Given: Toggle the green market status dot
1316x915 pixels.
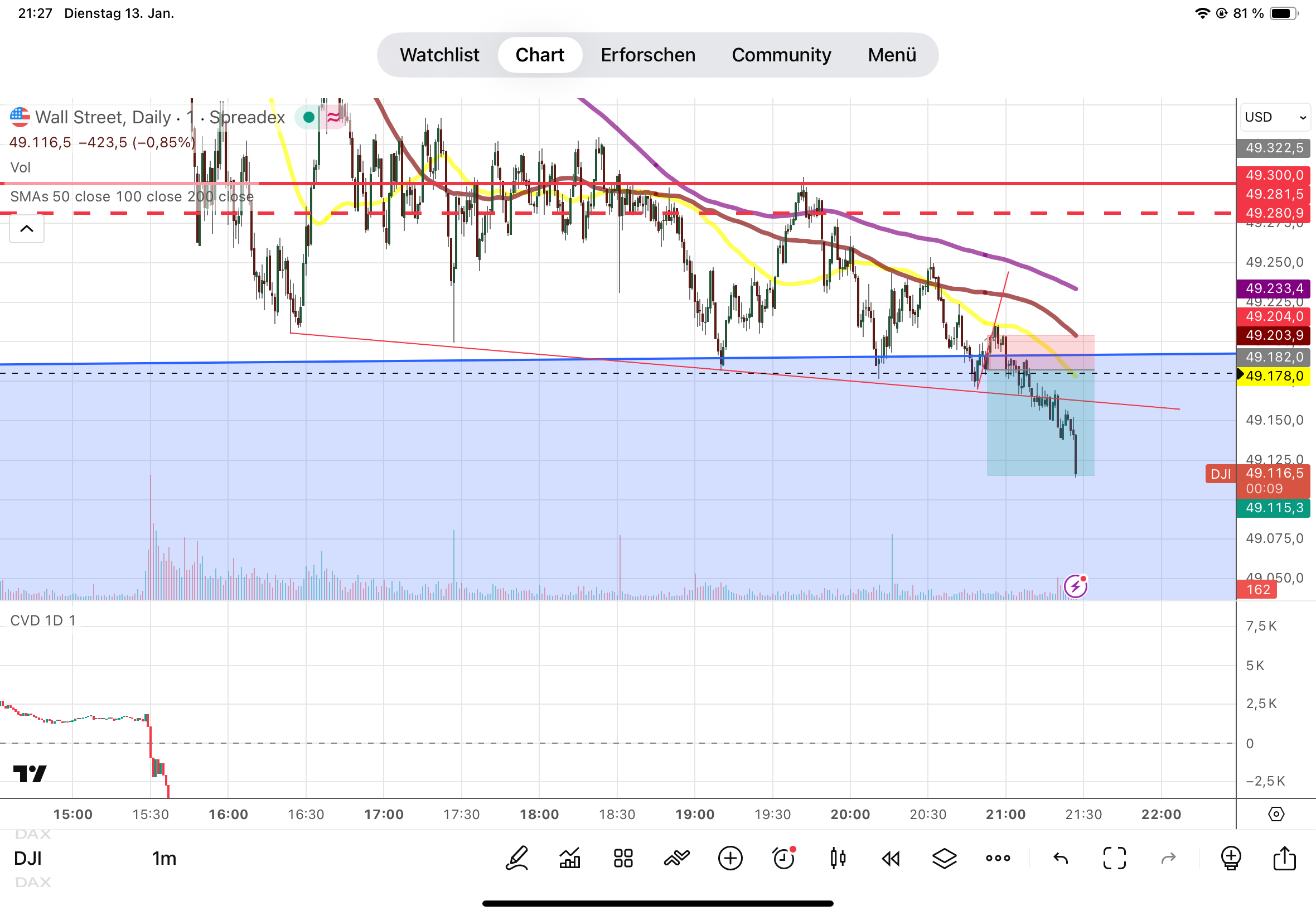Looking at the screenshot, I should [x=309, y=118].
